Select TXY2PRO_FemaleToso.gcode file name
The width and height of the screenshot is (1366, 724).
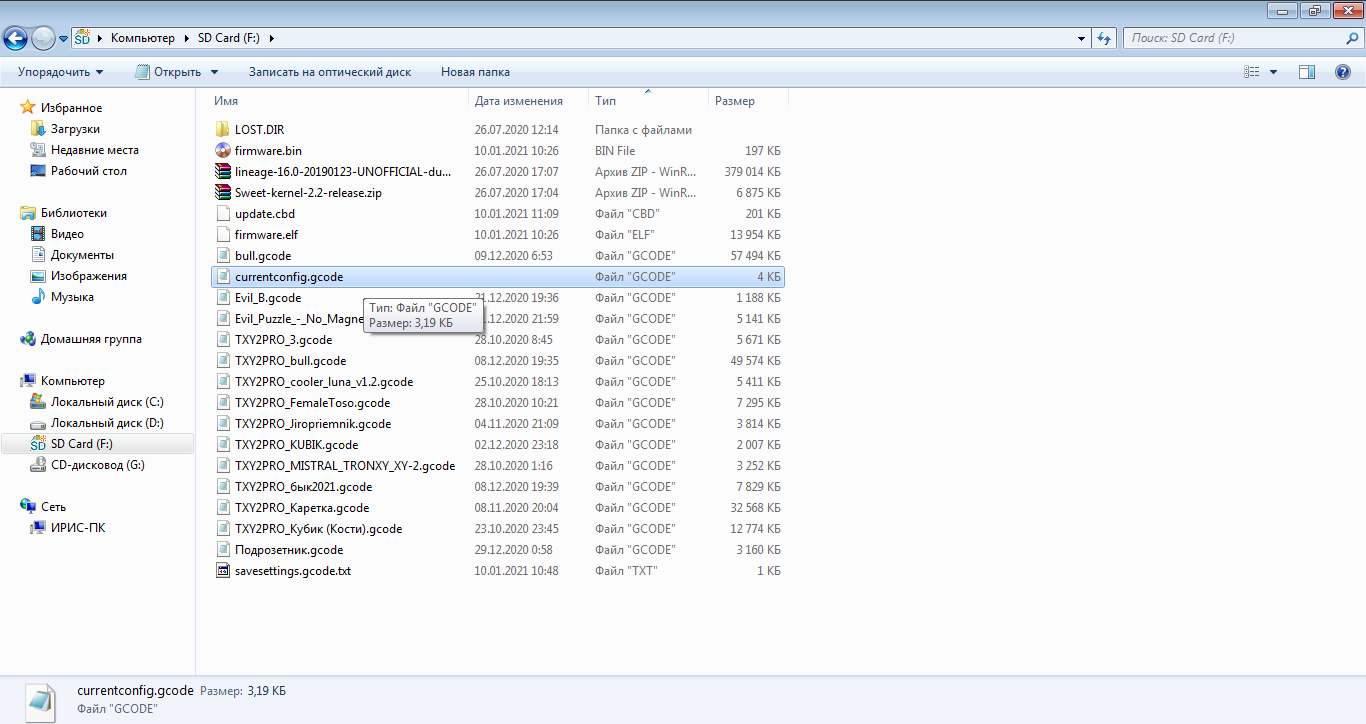pyautogui.click(x=312, y=403)
